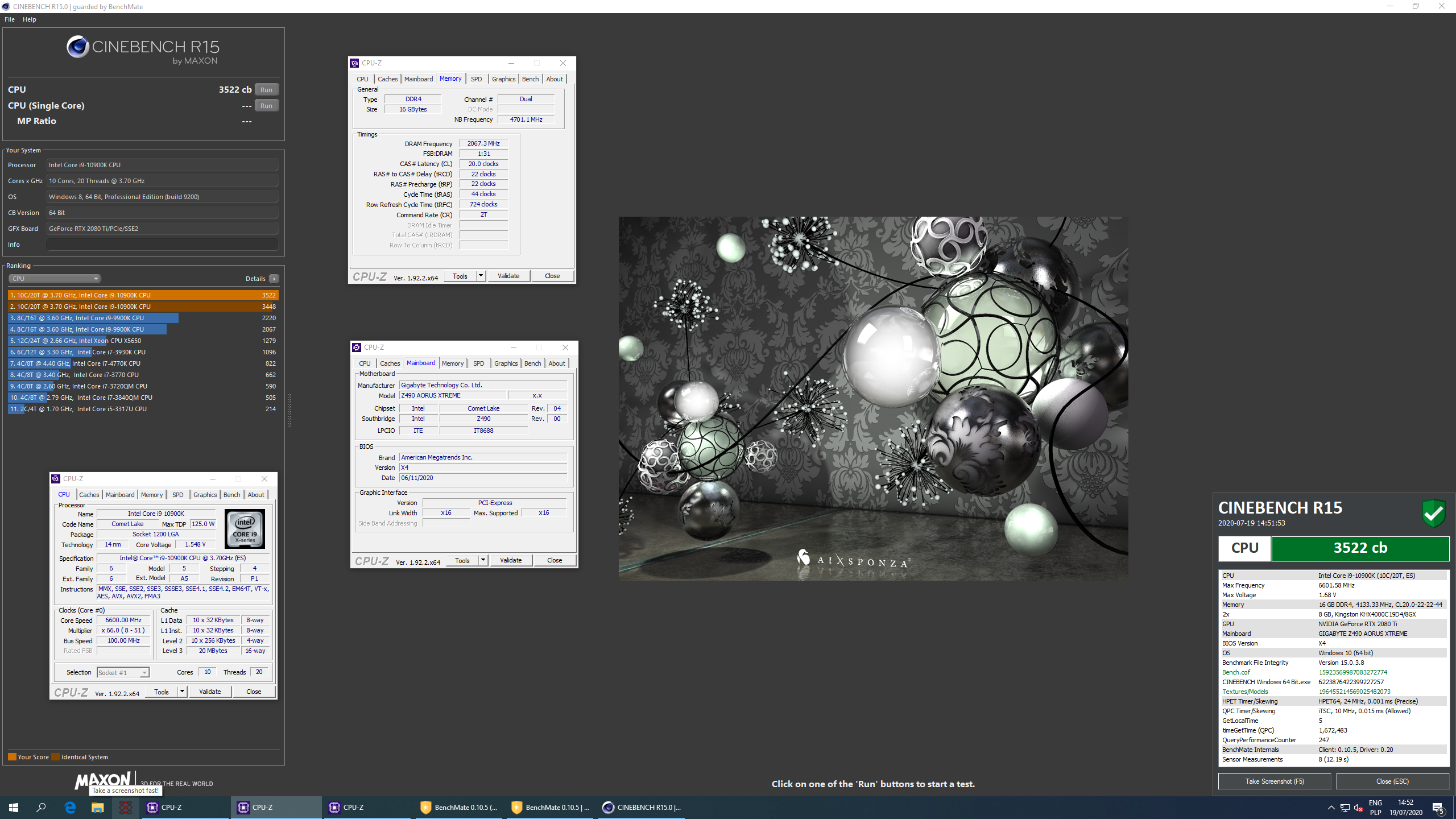Select rank 5 Xeon X5650 entry

143,341
